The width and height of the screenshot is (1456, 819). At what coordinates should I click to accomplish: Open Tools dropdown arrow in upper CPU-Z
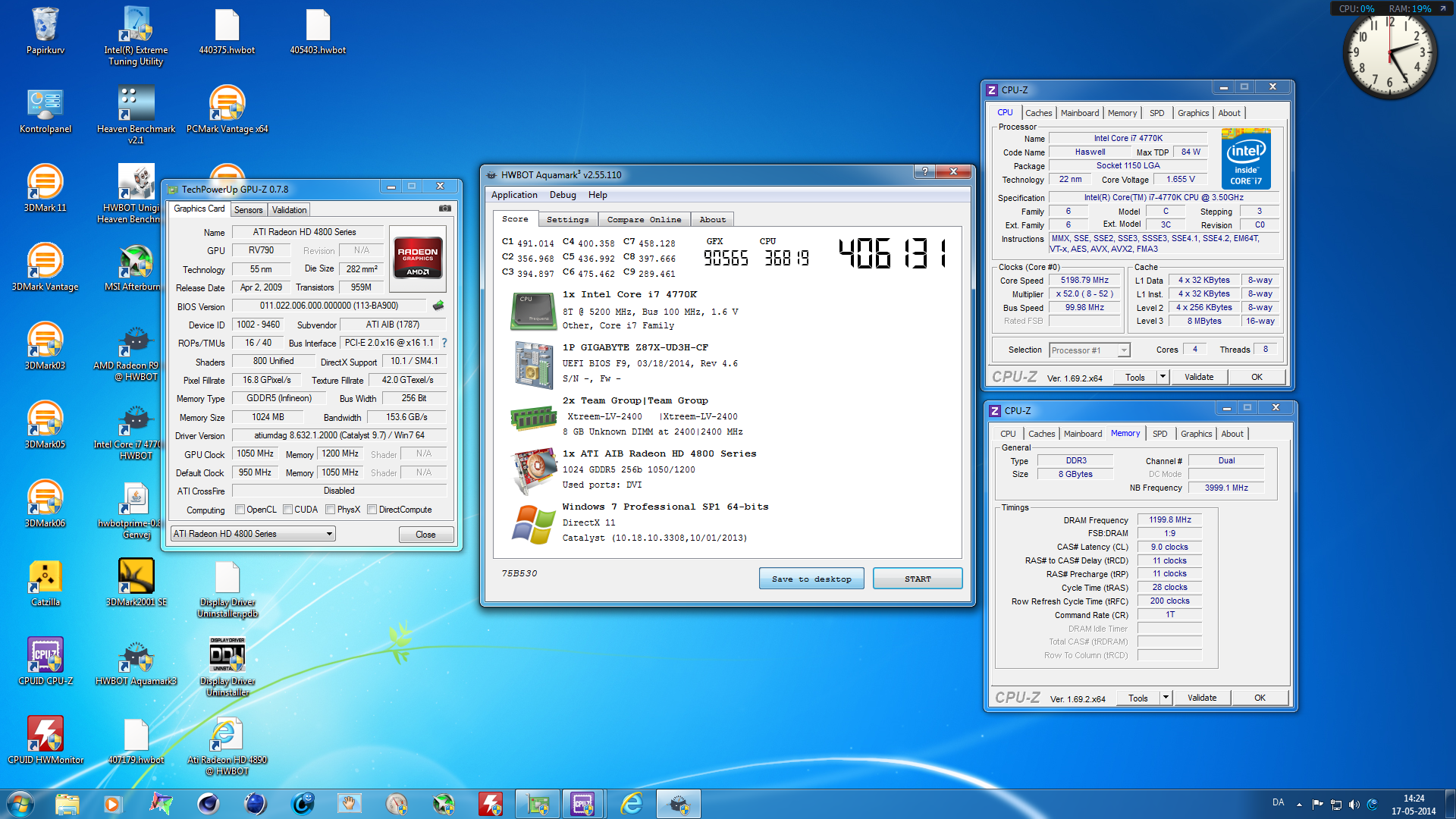(1162, 377)
